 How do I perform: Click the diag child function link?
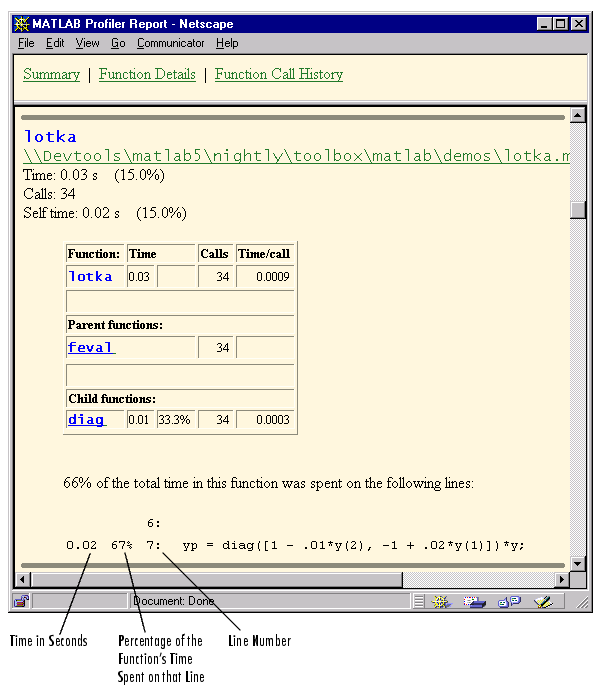click(87, 419)
